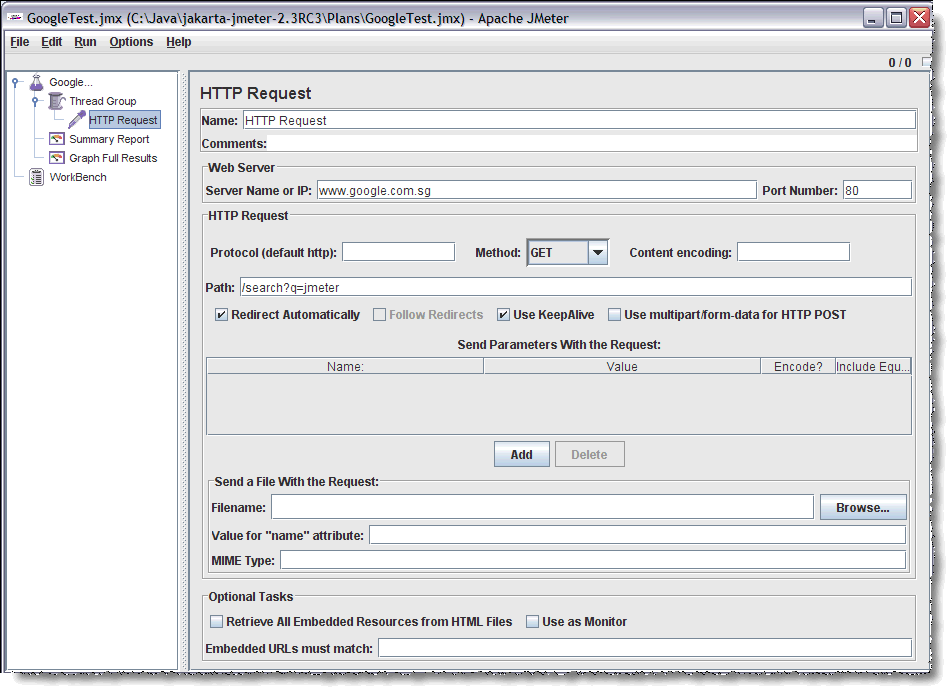This screenshot has width=949, height=690.
Task: Enable Use multipart/form-data for HTTP POST
Action: point(615,315)
